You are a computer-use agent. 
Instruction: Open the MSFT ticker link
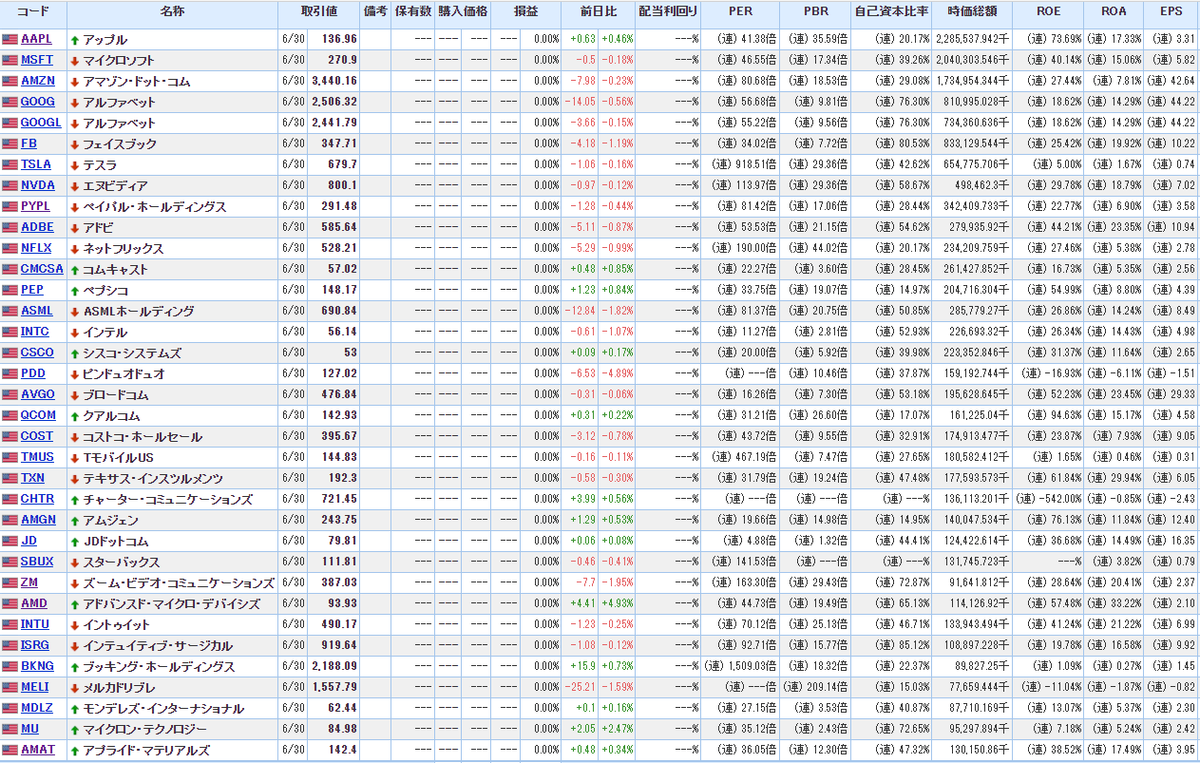(x=36, y=61)
